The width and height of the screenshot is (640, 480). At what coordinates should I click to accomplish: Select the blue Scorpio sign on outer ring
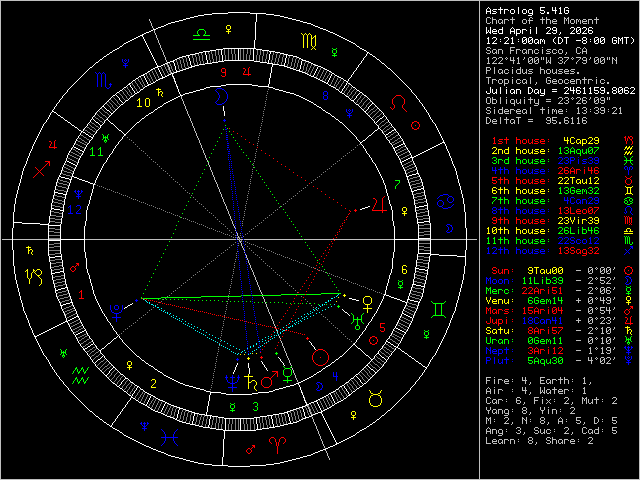click(103, 80)
